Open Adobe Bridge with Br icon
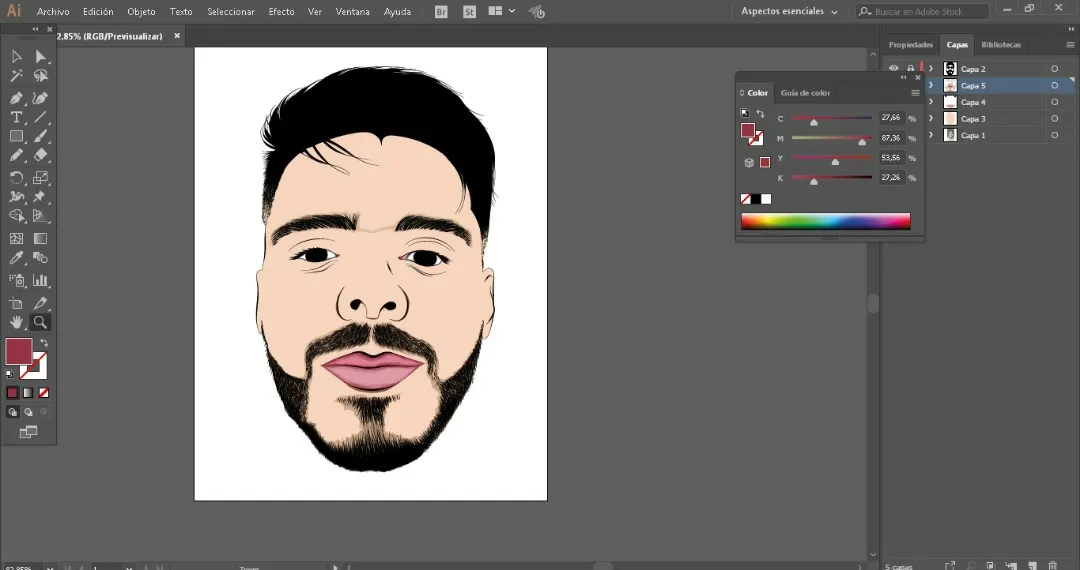 (442, 12)
